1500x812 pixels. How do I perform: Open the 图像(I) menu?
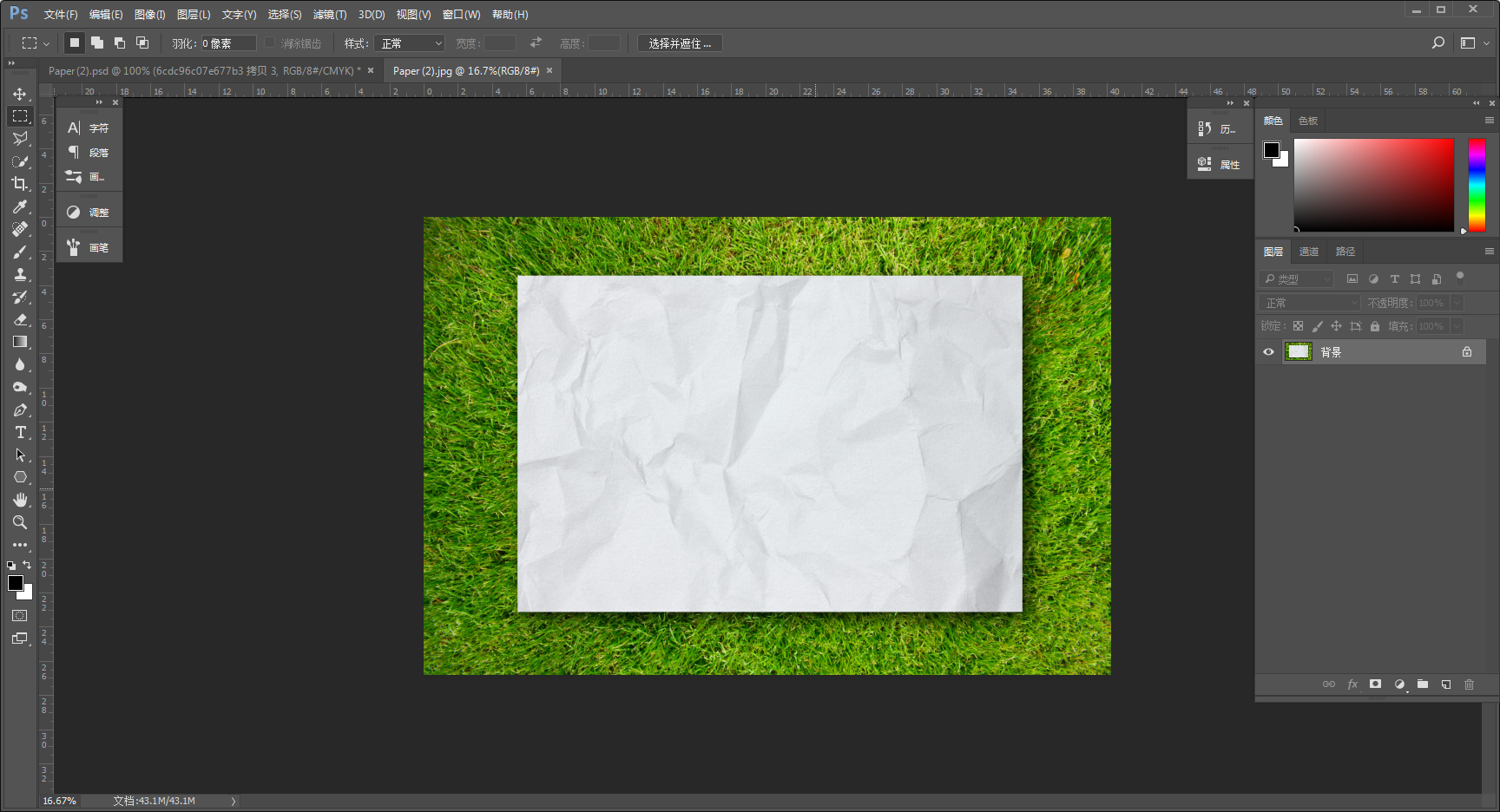click(149, 15)
